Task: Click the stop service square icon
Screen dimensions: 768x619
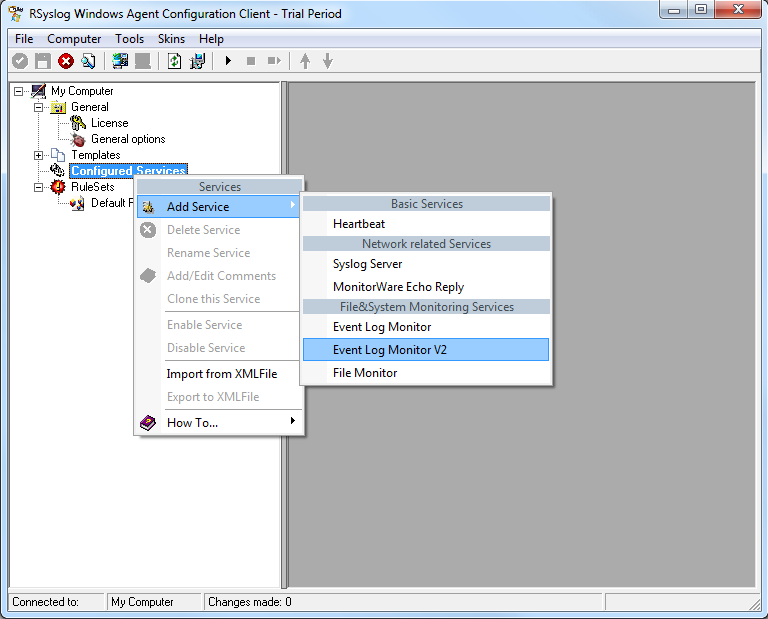Action: point(251,61)
